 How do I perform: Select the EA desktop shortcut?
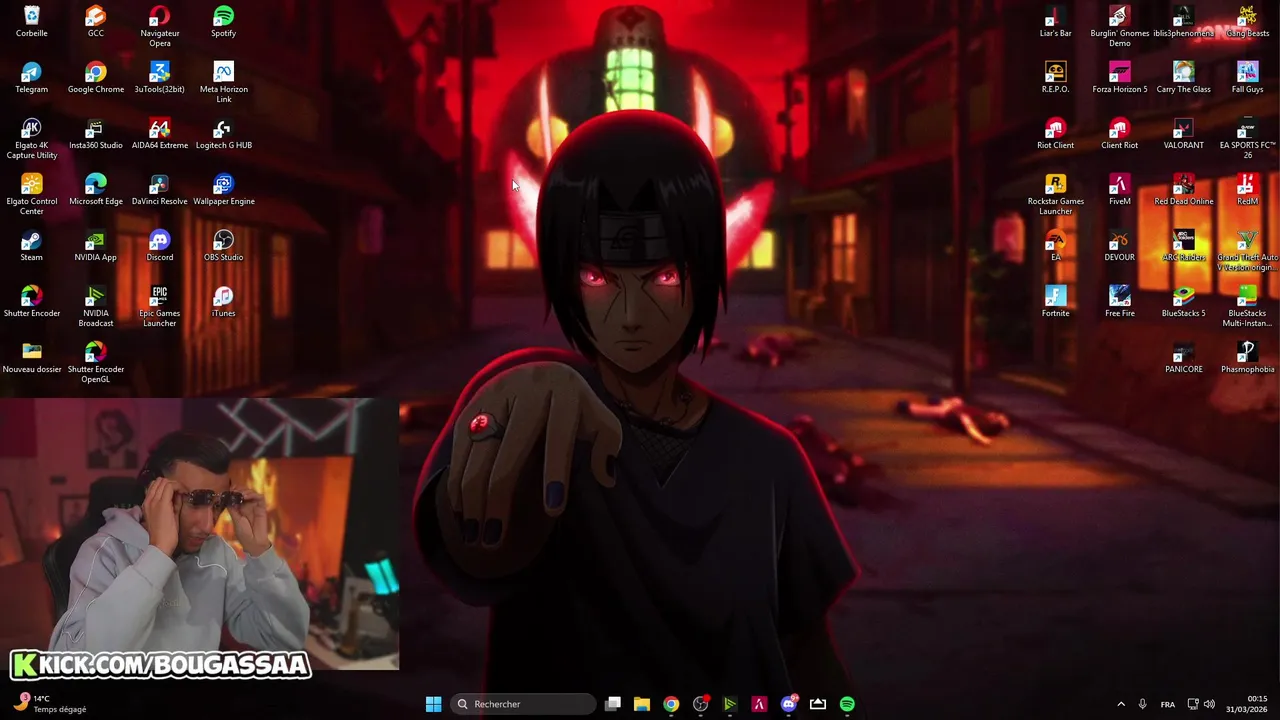click(x=1056, y=246)
